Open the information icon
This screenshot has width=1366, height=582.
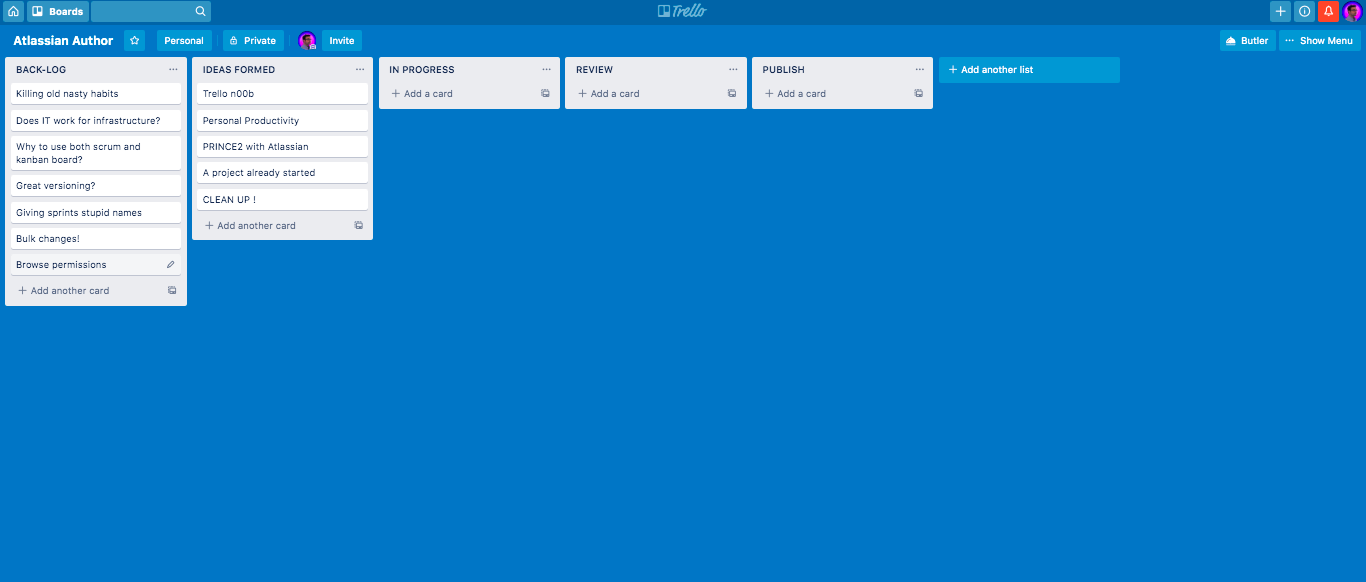(x=1305, y=11)
